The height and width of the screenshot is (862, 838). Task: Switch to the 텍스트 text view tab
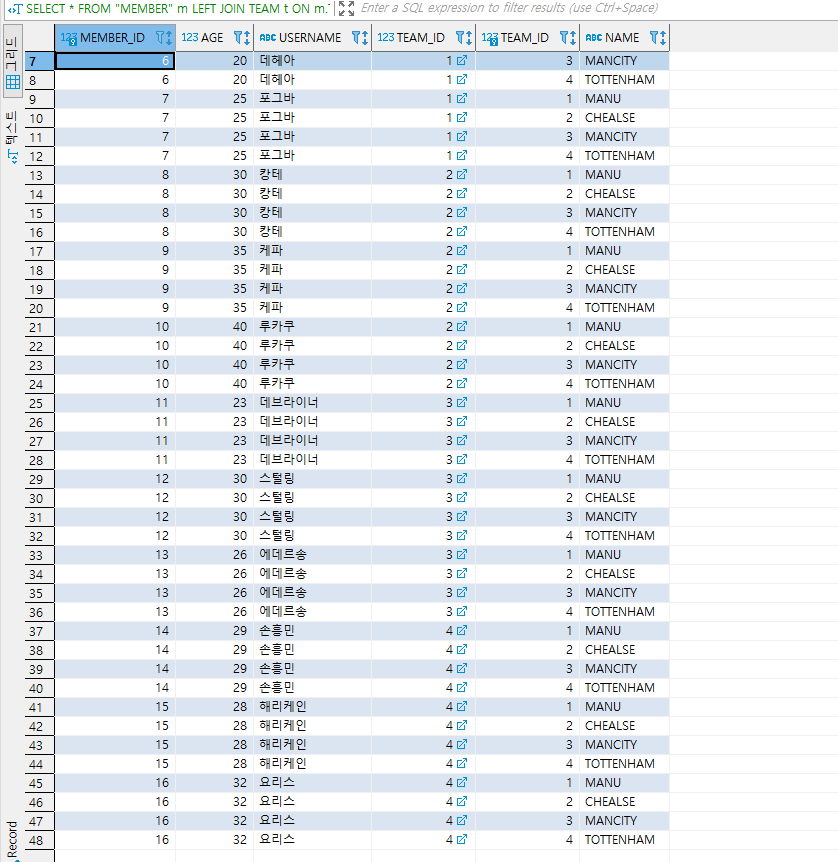coord(12,137)
